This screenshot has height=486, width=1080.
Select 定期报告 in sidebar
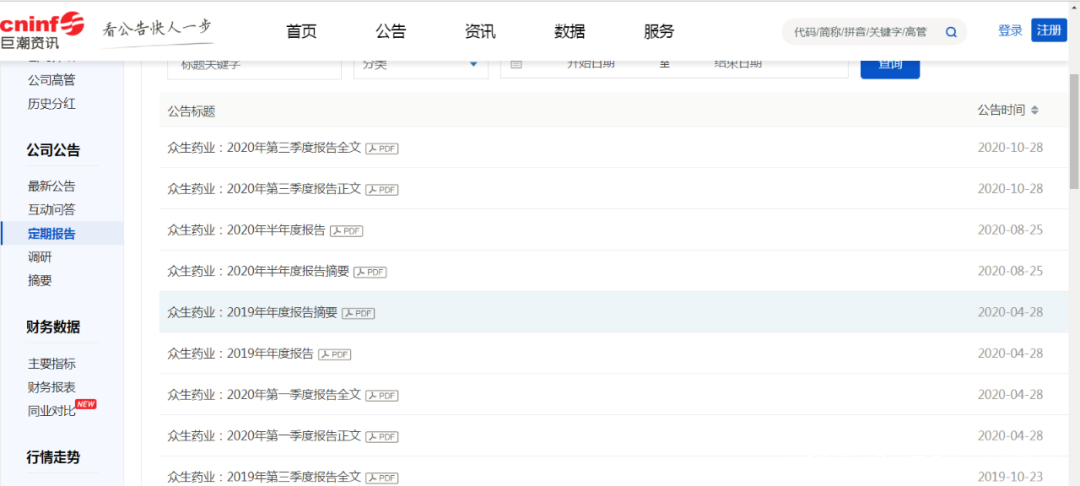[x=52, y=233]
